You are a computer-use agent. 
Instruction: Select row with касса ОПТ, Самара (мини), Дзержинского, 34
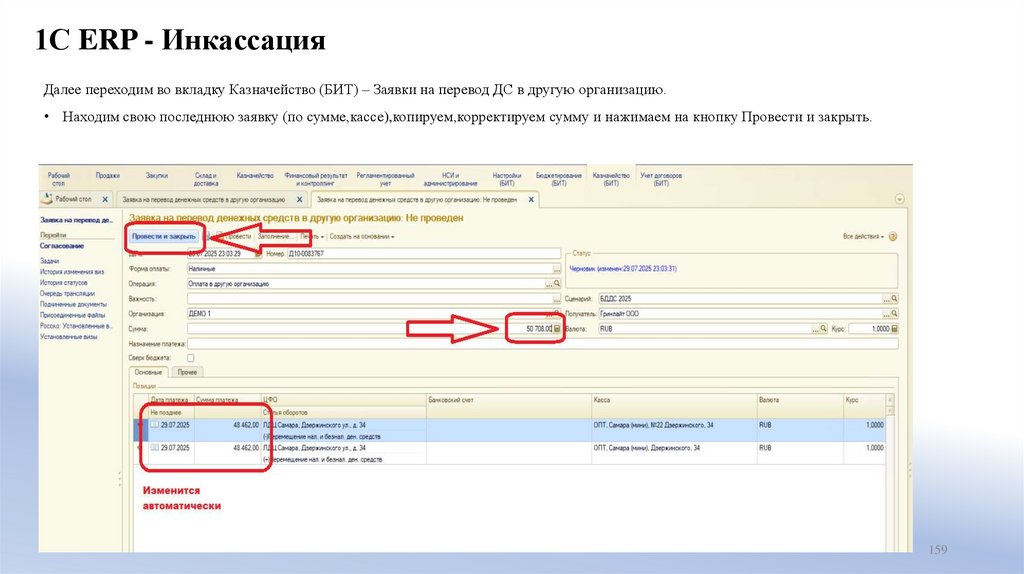(x=509, y=454)
